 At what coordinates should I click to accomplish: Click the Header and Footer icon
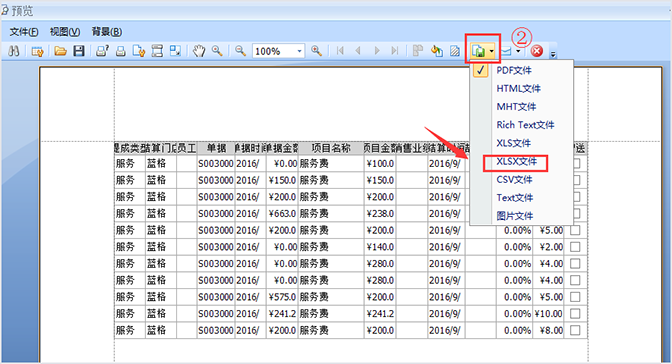pyautogui.click(x=157, y=51)
